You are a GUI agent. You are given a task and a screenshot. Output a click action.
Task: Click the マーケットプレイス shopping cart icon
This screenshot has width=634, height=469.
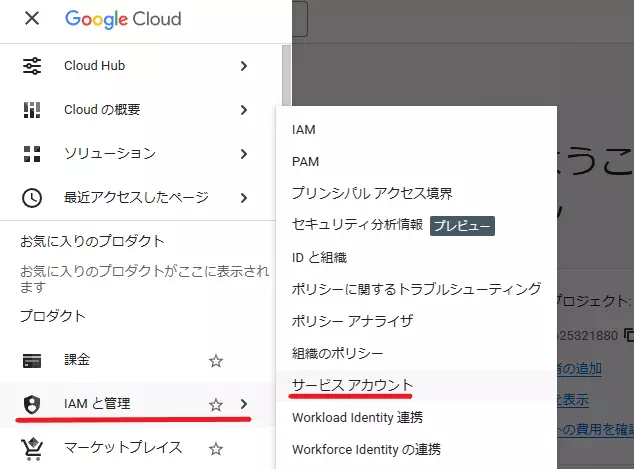(x=32, y=449)
